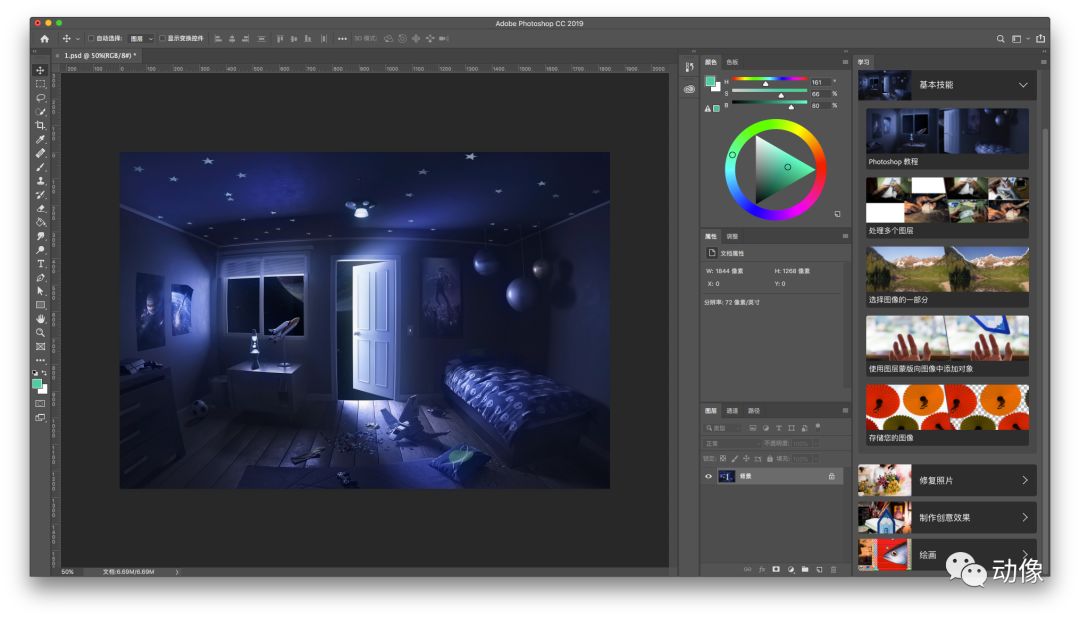The height and width of the screenshot is (619, 1080).
Task: Switch to the 通道 tab
Action: point(732,411)
